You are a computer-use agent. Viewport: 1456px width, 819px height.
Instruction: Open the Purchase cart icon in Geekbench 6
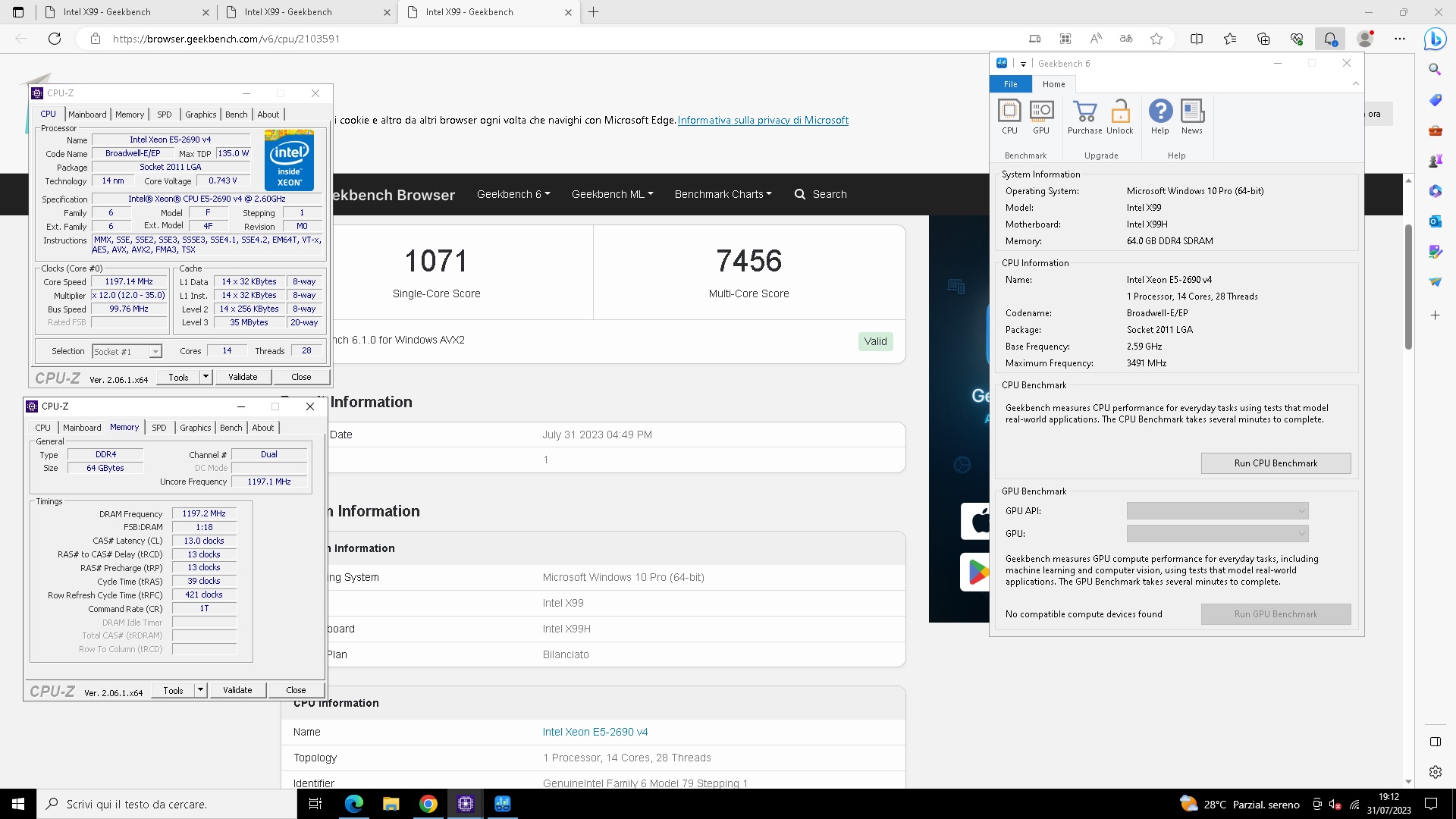[x=1085, y=118]
